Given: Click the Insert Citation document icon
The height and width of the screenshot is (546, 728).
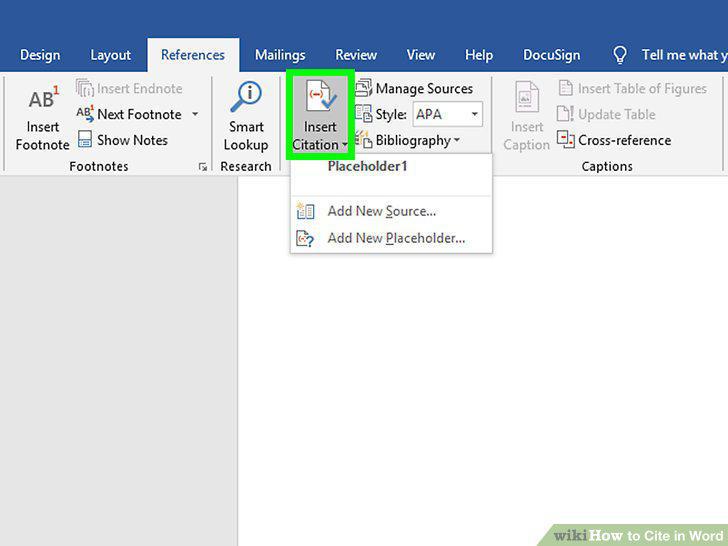Looking at the screenshot, I should [x=320, y=96].
